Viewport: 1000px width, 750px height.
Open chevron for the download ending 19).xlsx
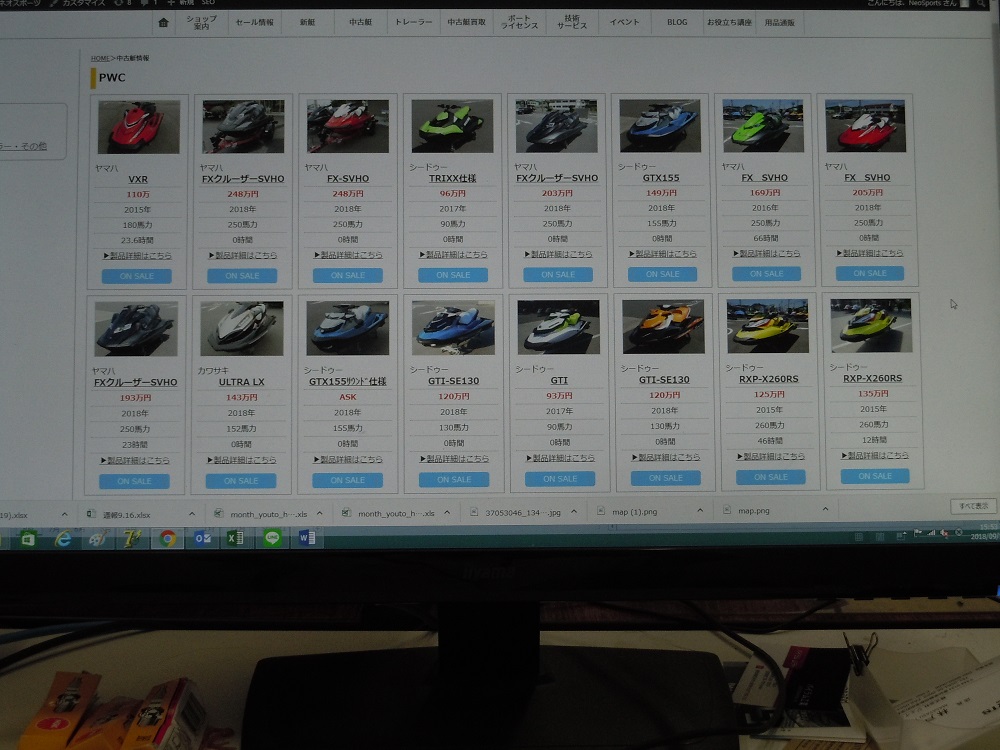(64, 515)
